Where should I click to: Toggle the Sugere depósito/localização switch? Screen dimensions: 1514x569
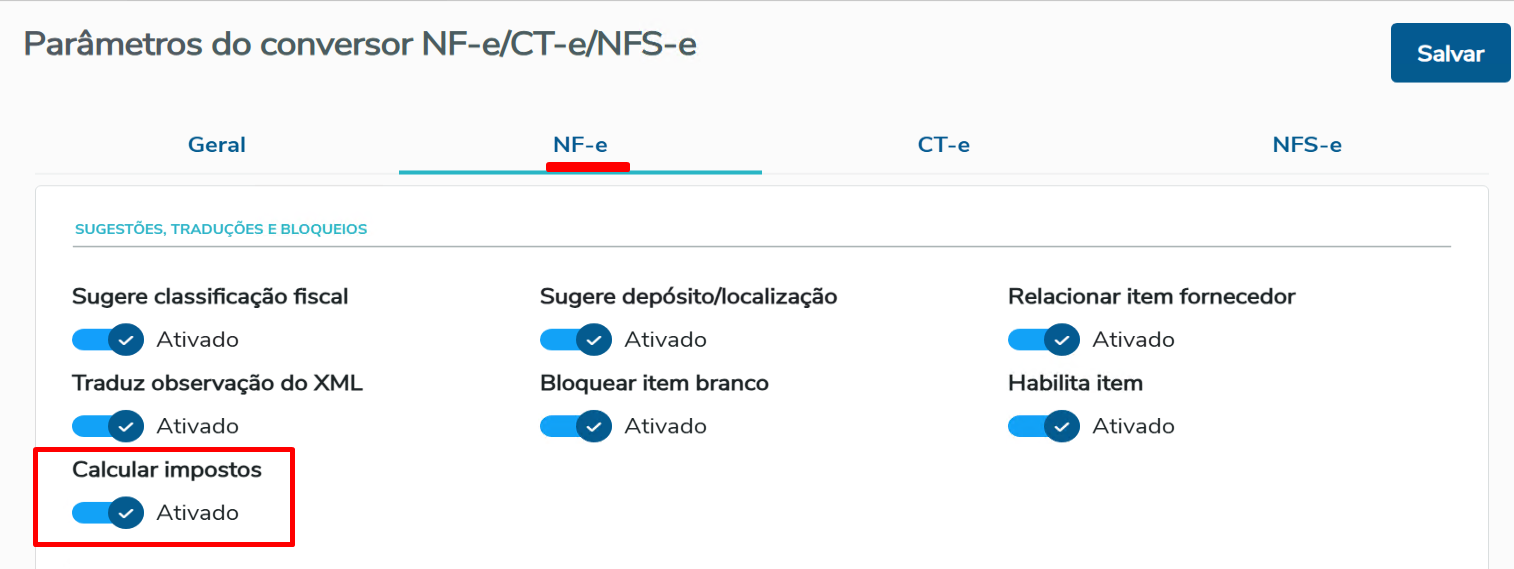click(x=576, y=340)
